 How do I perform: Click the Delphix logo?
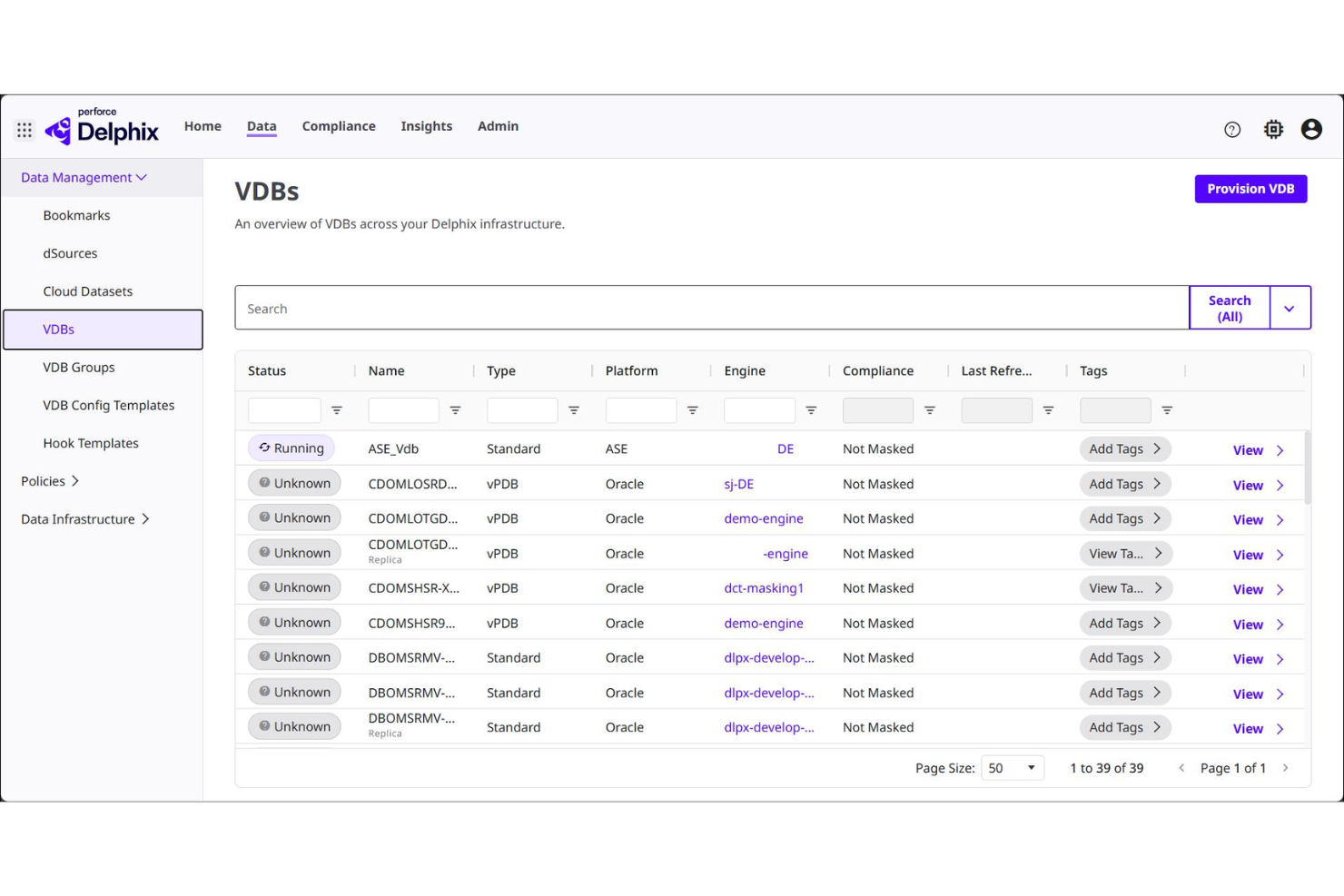(102, 127)
